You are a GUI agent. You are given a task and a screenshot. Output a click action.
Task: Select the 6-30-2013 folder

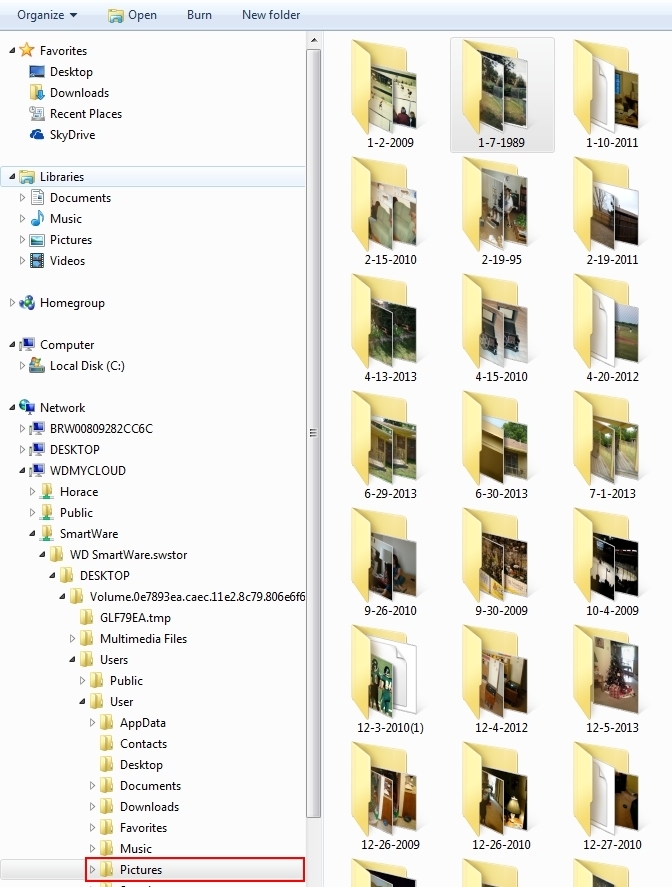pos(502,446)
